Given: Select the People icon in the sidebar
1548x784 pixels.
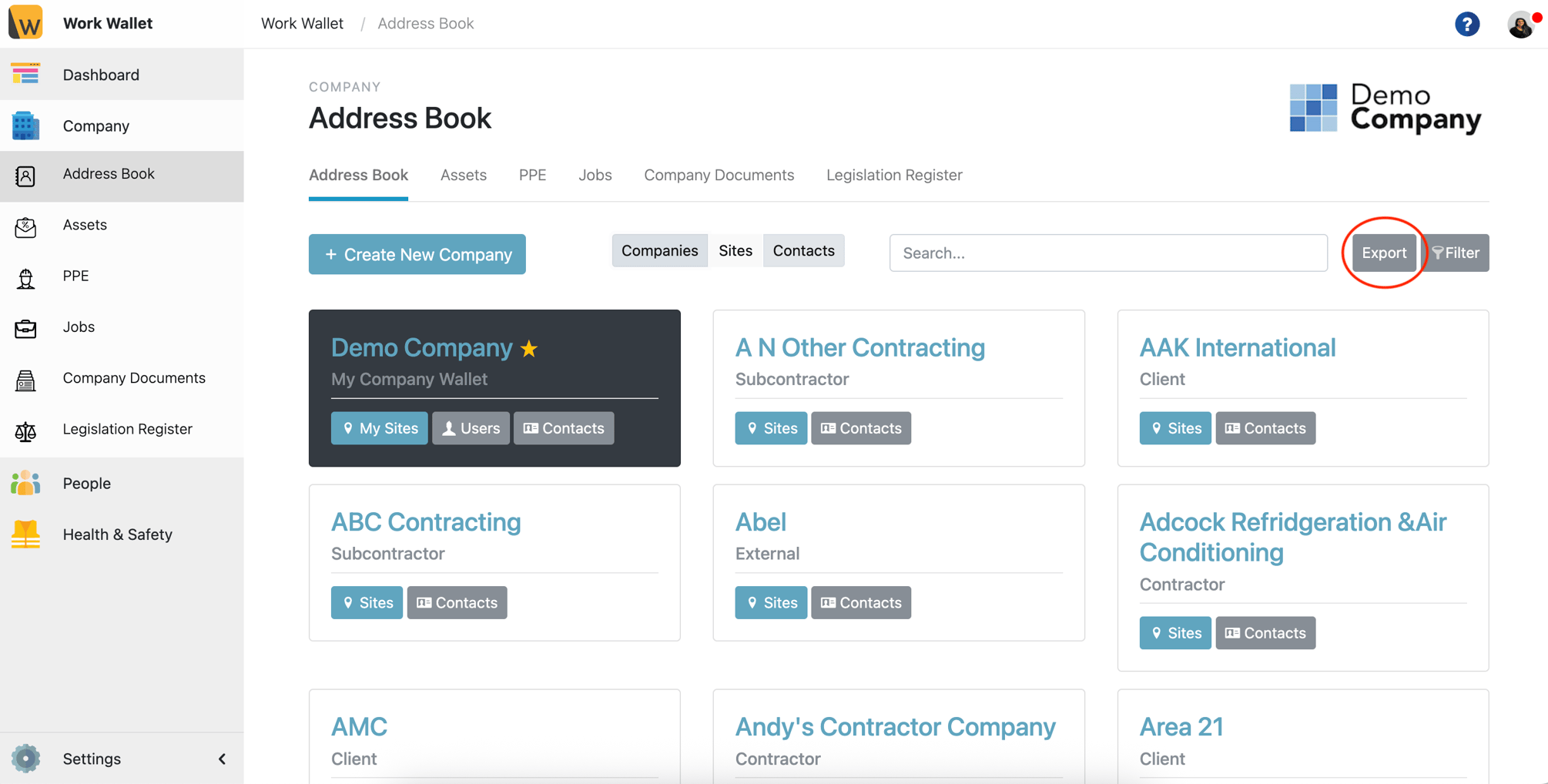Looking at the screenshot, I should pos(25,483).
